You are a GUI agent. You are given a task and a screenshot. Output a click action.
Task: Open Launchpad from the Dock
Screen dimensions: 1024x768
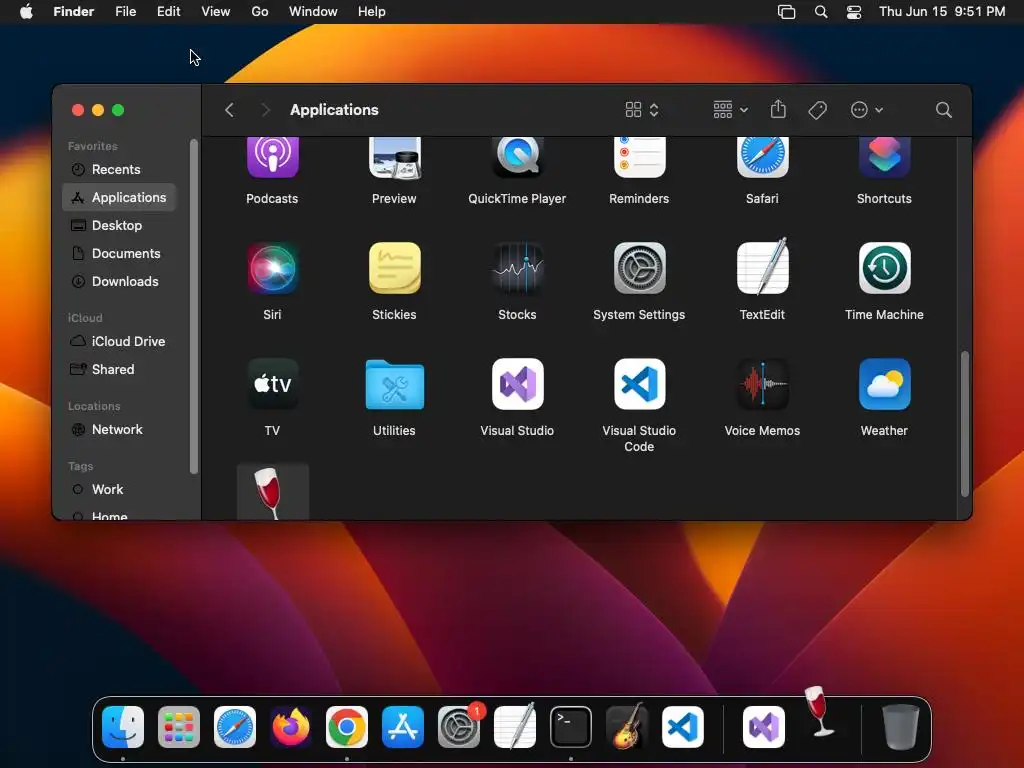[x=179, y=727]
